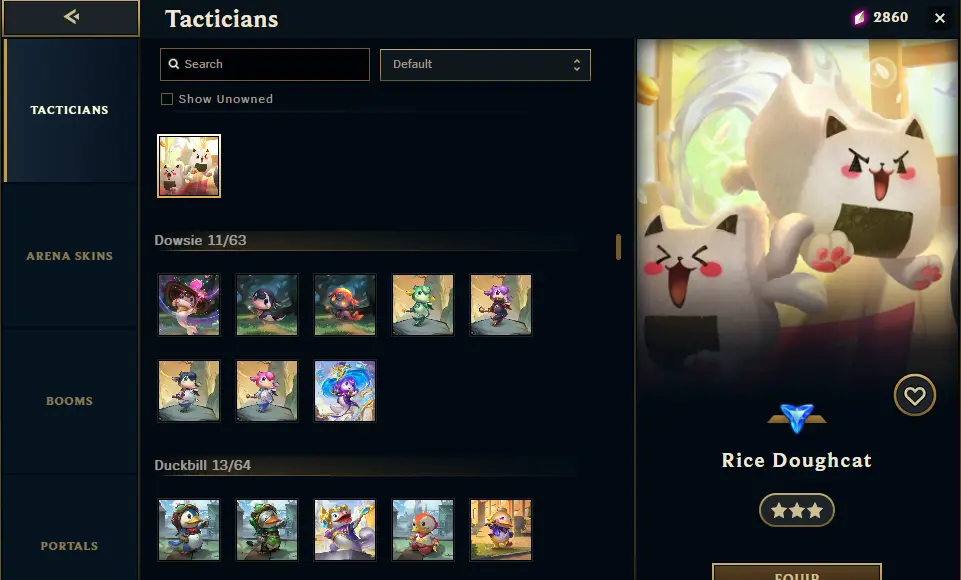Go to the Portals tab
This screenshot has width=961, height=580.
point(69,546)
